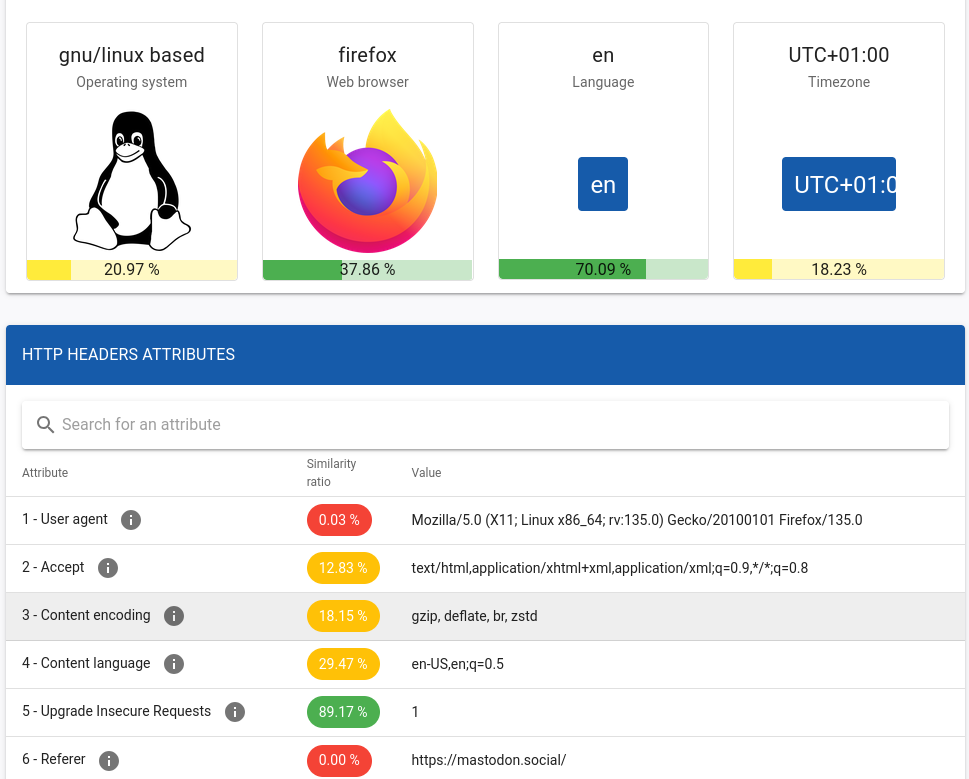Click the 18.23 % timezone bar
The height and width of the screenshot is (779, 969).
coord(839,269)
